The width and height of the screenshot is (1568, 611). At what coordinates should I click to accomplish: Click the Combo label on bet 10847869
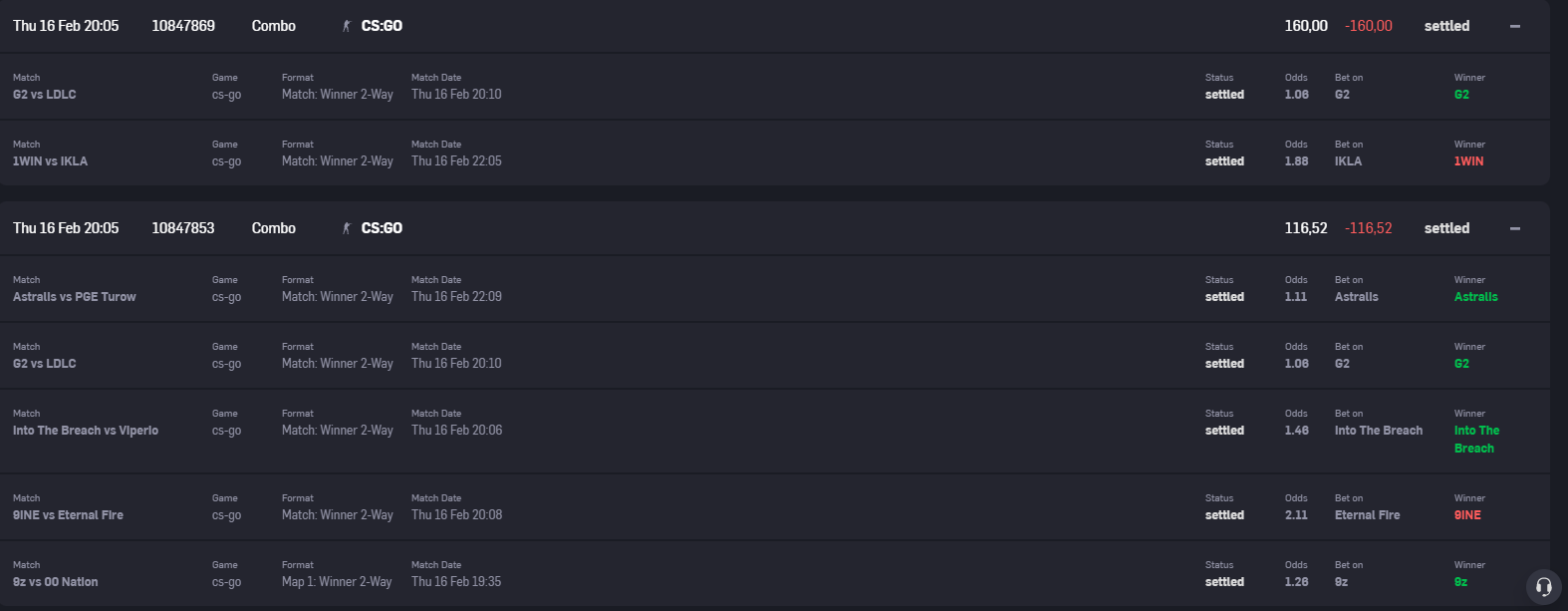(x=274, y=26)
